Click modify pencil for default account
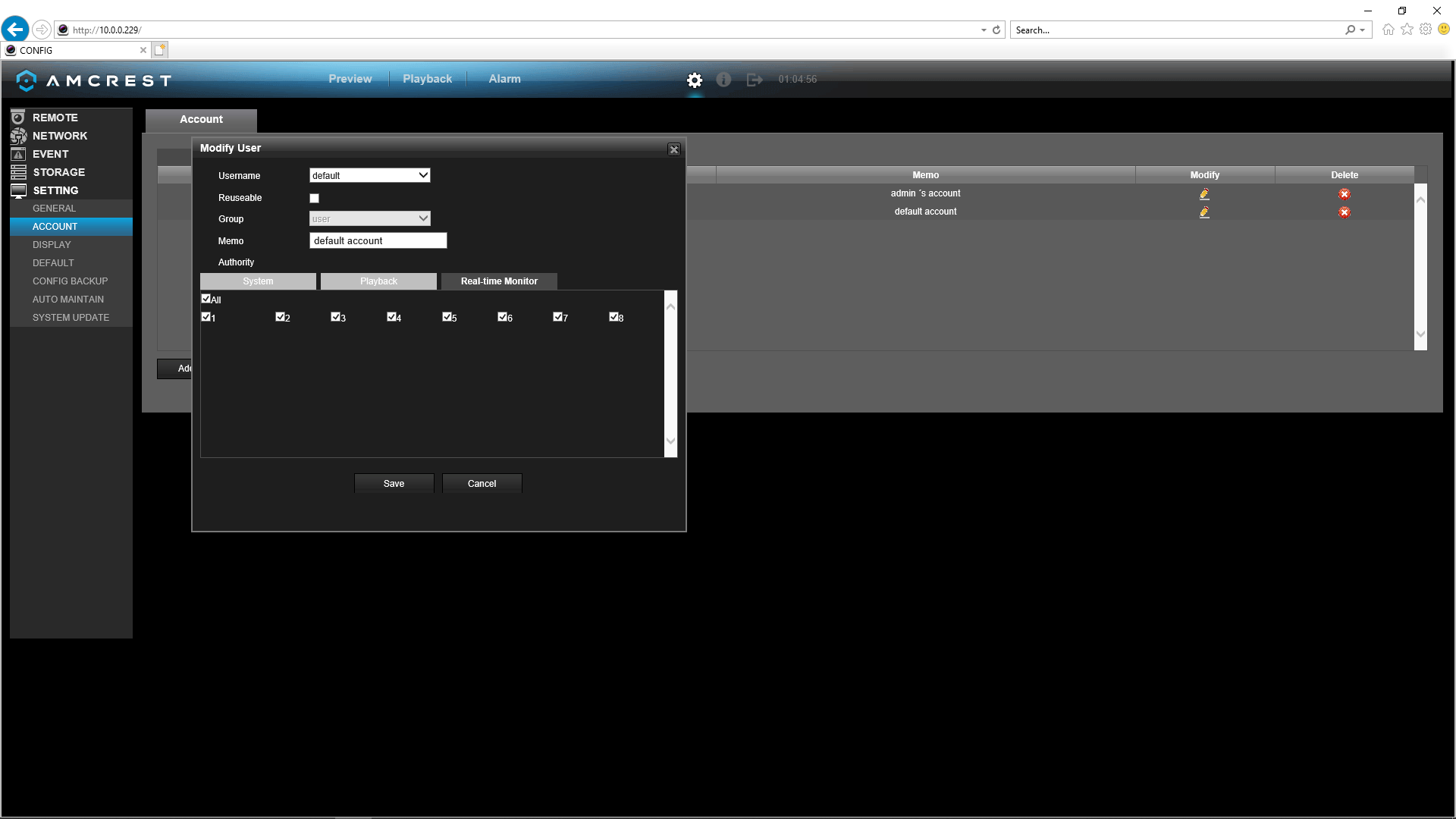The image size is (1456, 819). pyautogui.click(x=1204, y=212)
